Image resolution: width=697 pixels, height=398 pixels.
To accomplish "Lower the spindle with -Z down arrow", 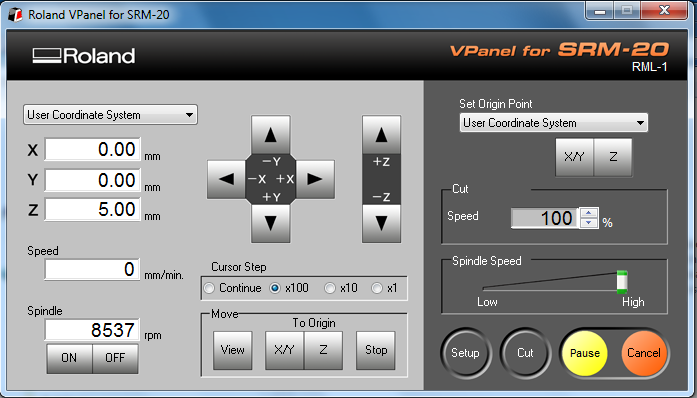I will [x=381, y=224].
